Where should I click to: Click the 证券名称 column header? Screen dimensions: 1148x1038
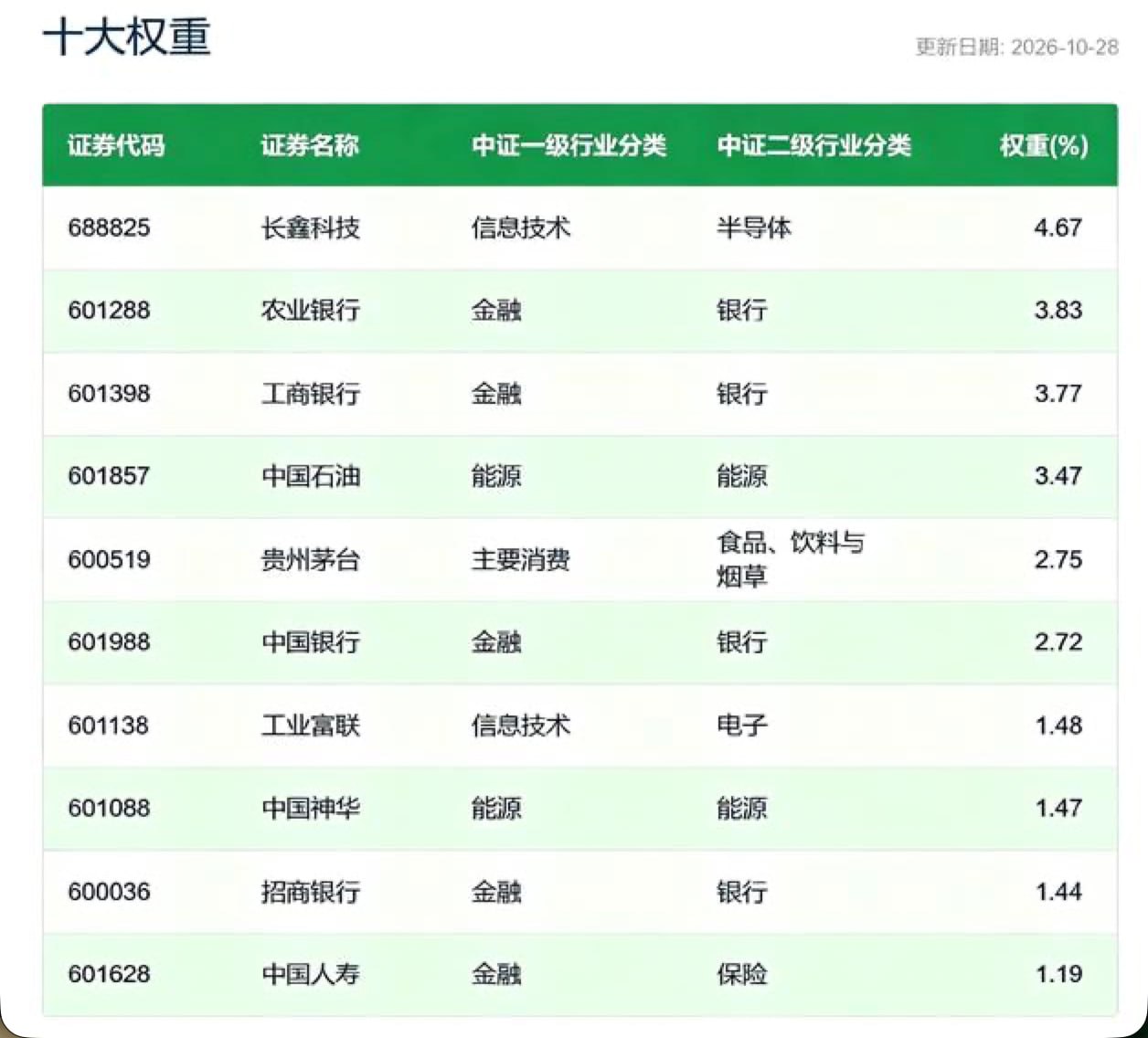pos(310,145)
